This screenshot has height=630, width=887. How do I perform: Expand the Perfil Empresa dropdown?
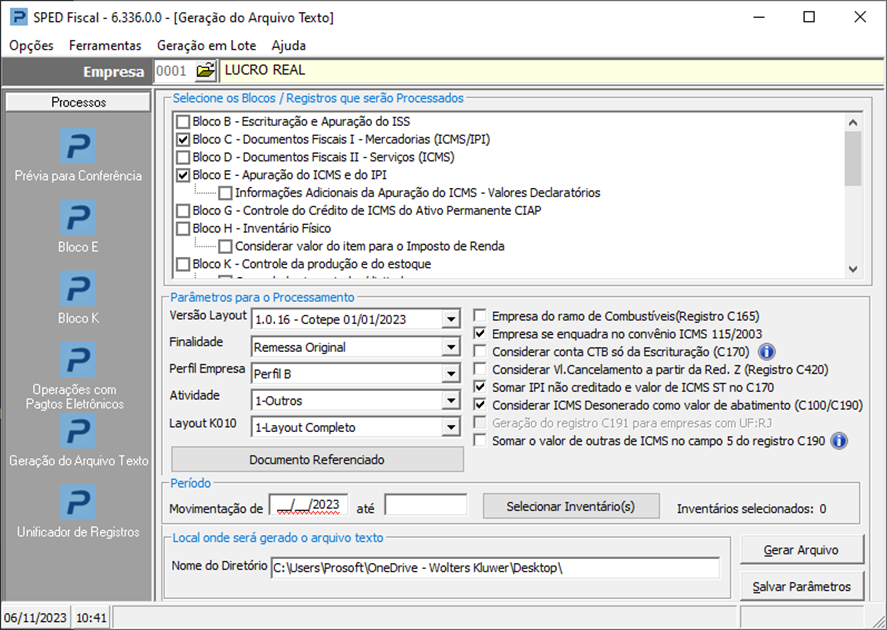(x=451, y=374)
